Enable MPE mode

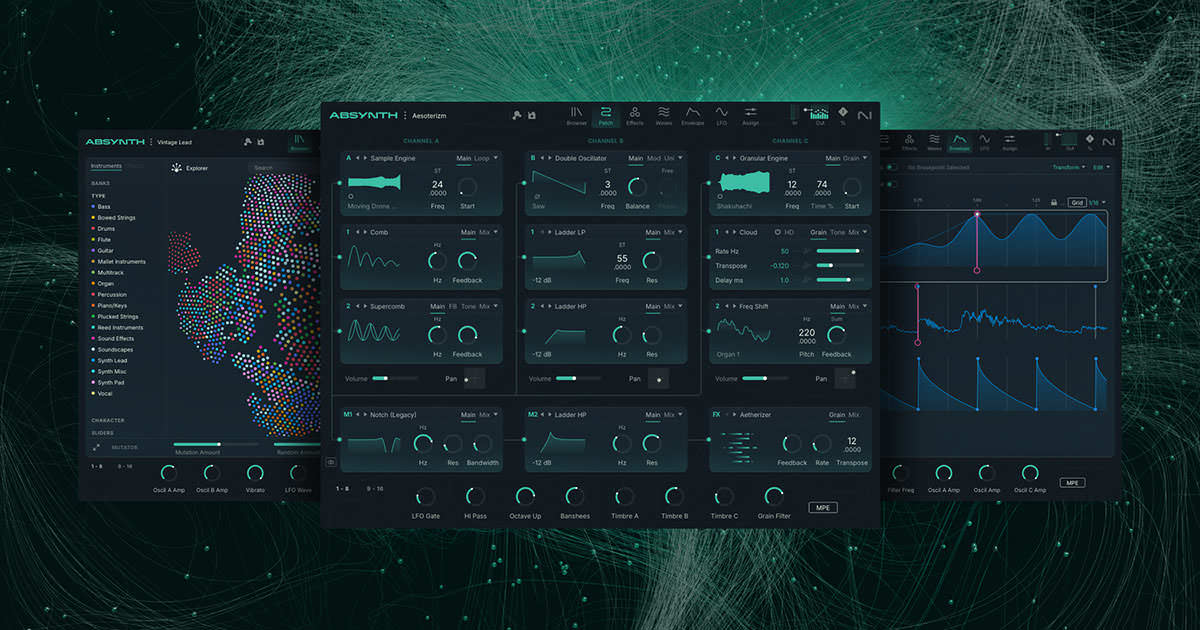tap(823, 507)
